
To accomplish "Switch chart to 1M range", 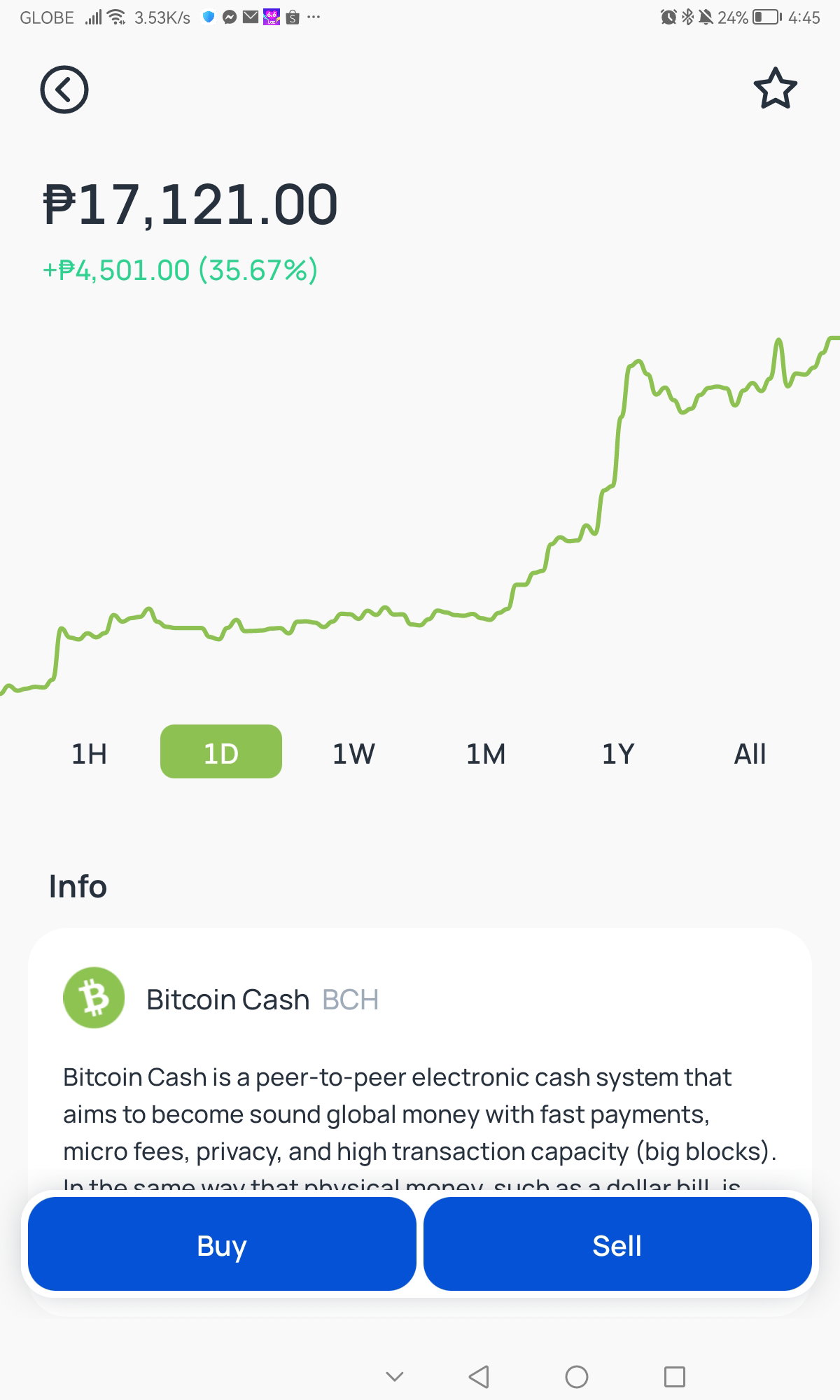I will tap(486, 754).
